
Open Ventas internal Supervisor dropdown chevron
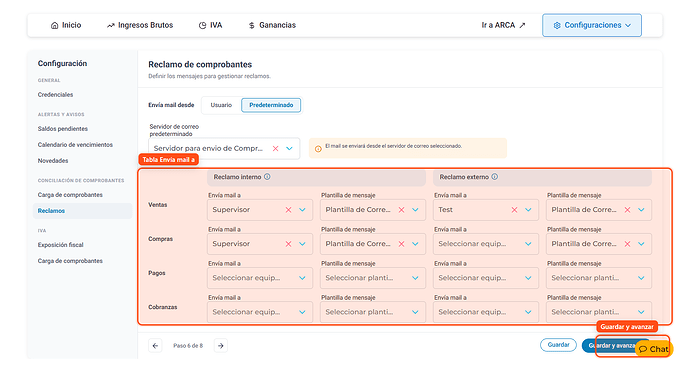(x=302, y=210)
